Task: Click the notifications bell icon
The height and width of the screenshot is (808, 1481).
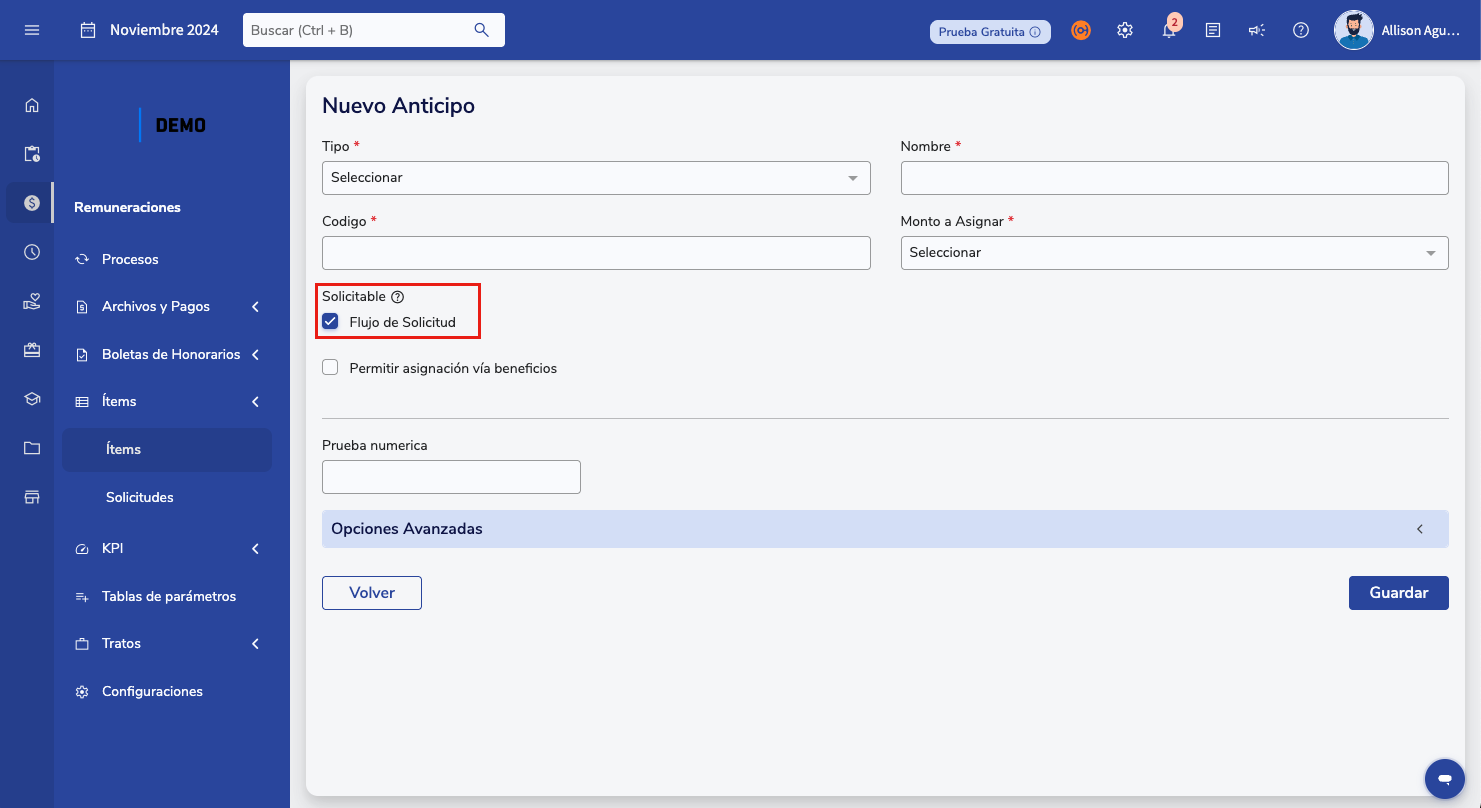Action: point(1168,31)
